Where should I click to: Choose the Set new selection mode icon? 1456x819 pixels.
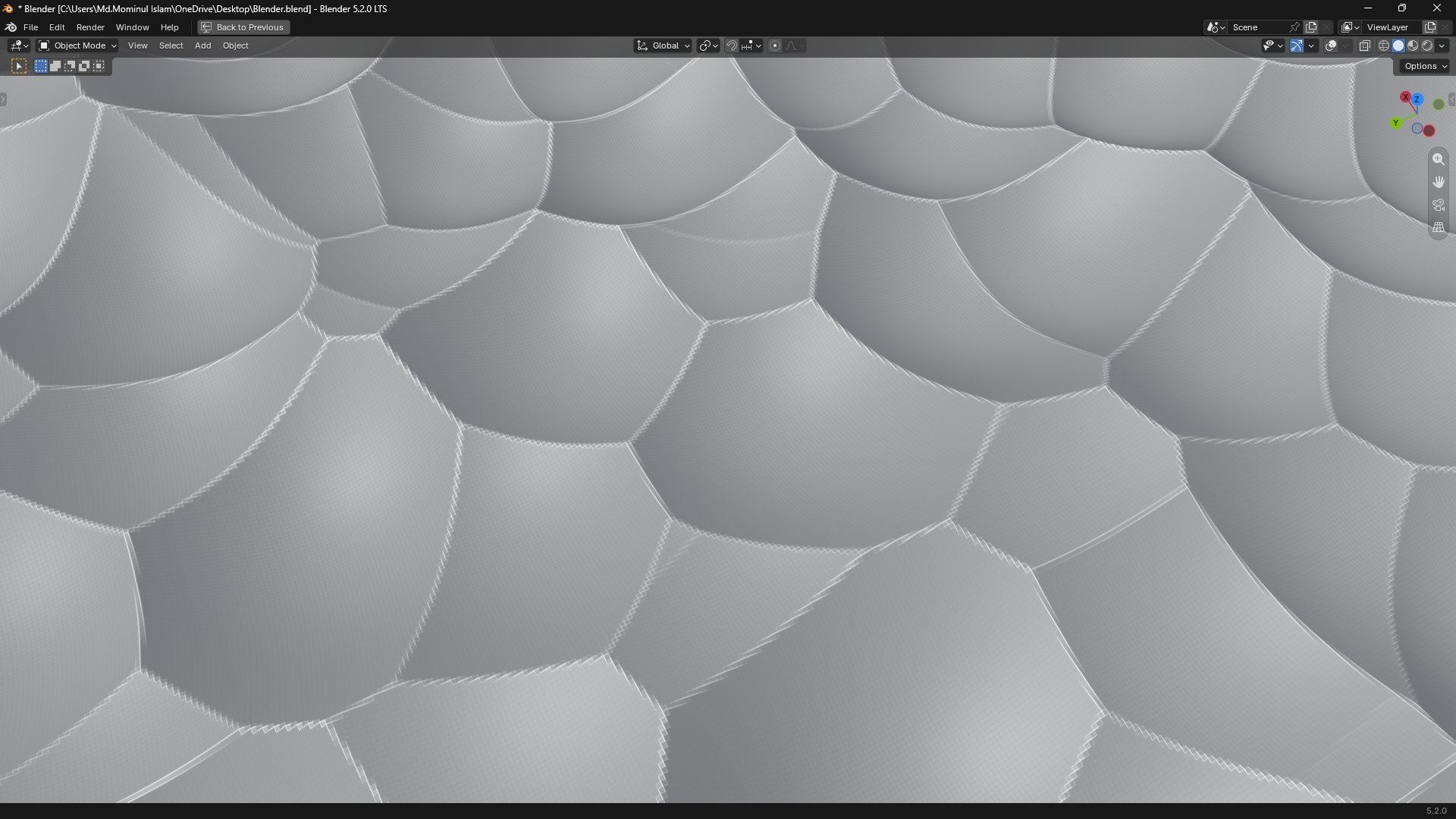coord(41,67)
